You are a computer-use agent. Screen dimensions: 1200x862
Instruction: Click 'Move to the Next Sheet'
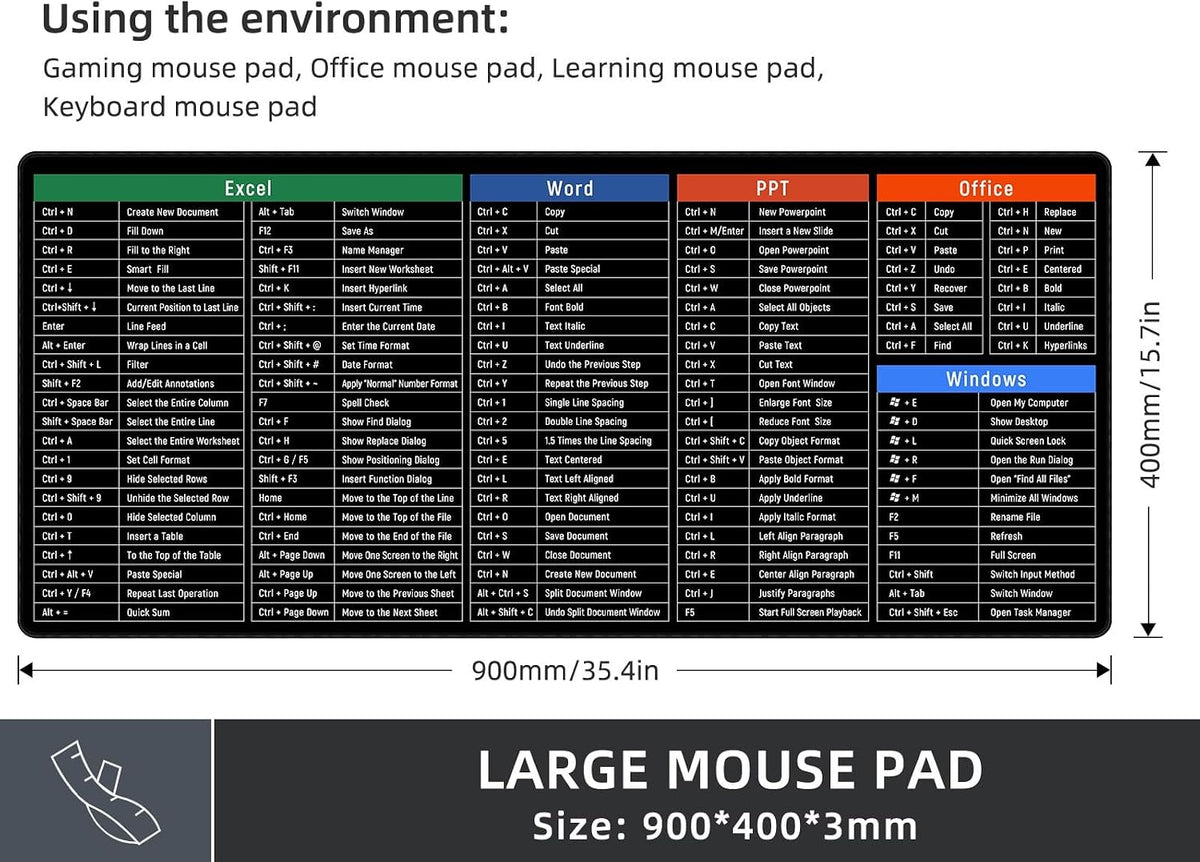pyautogui.click(x=399, y=613)
